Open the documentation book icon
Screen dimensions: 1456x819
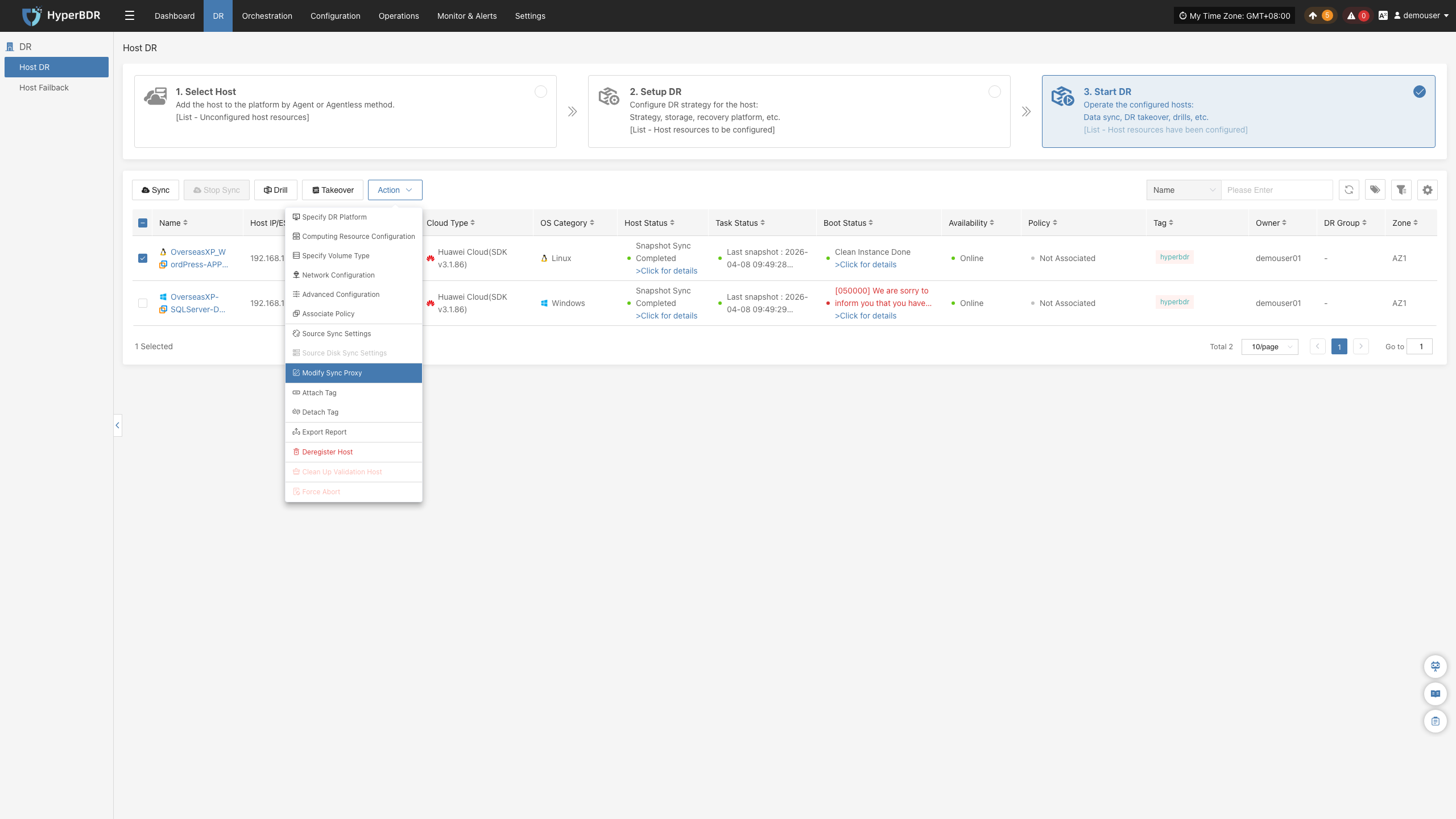coord(1436,693)
